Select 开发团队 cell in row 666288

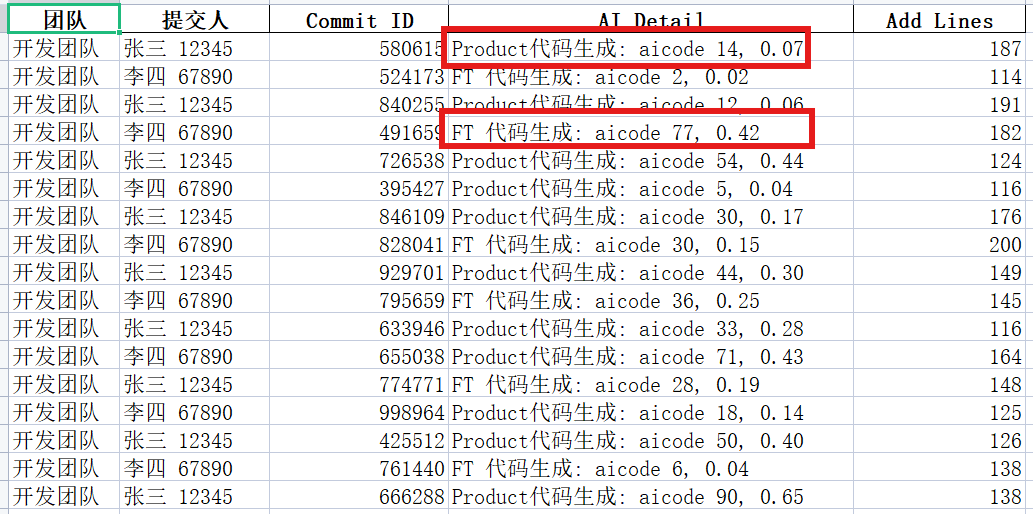56,497
